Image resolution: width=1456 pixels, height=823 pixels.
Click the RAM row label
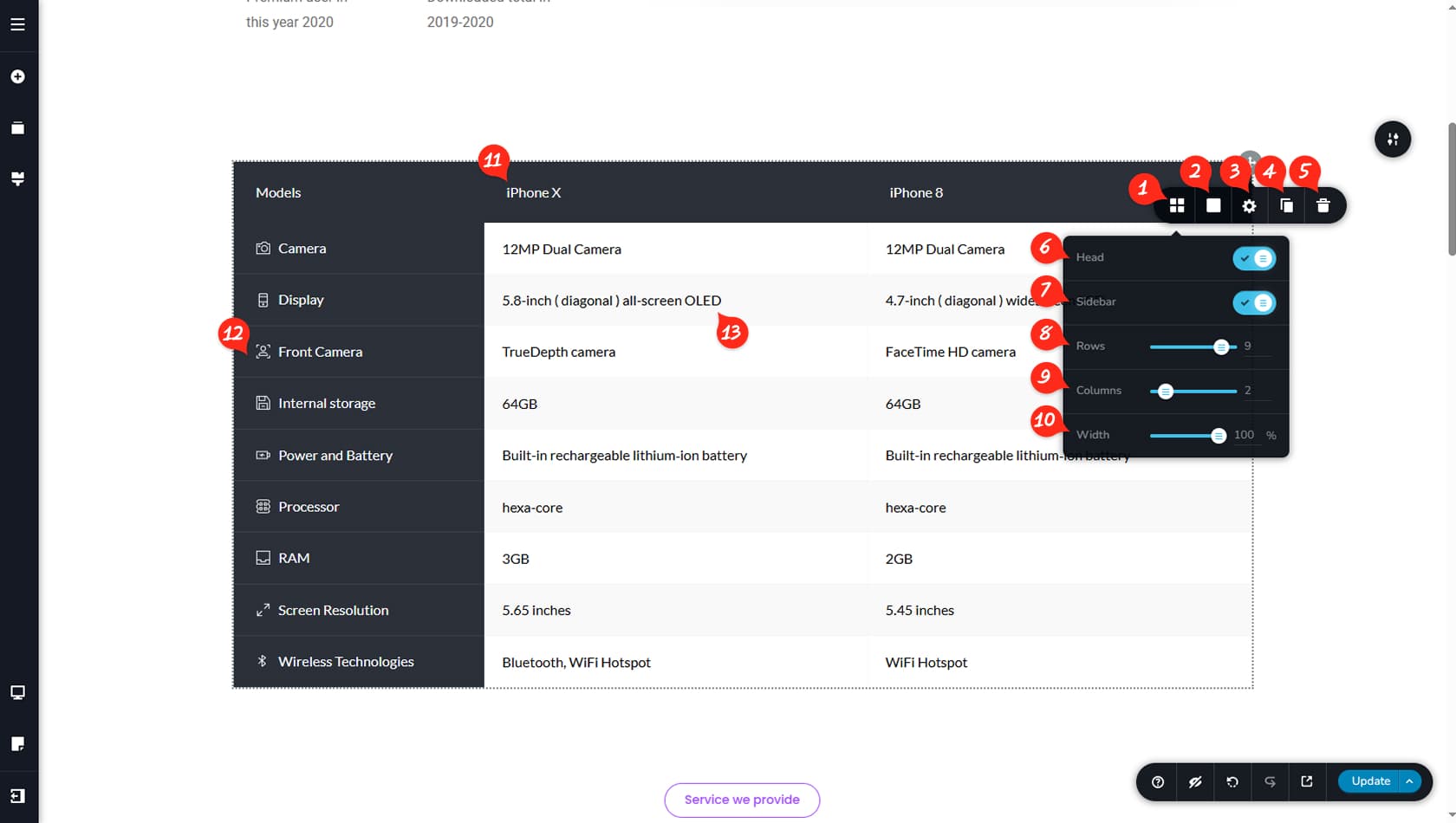pyautogui.click(x=294, y=558)
